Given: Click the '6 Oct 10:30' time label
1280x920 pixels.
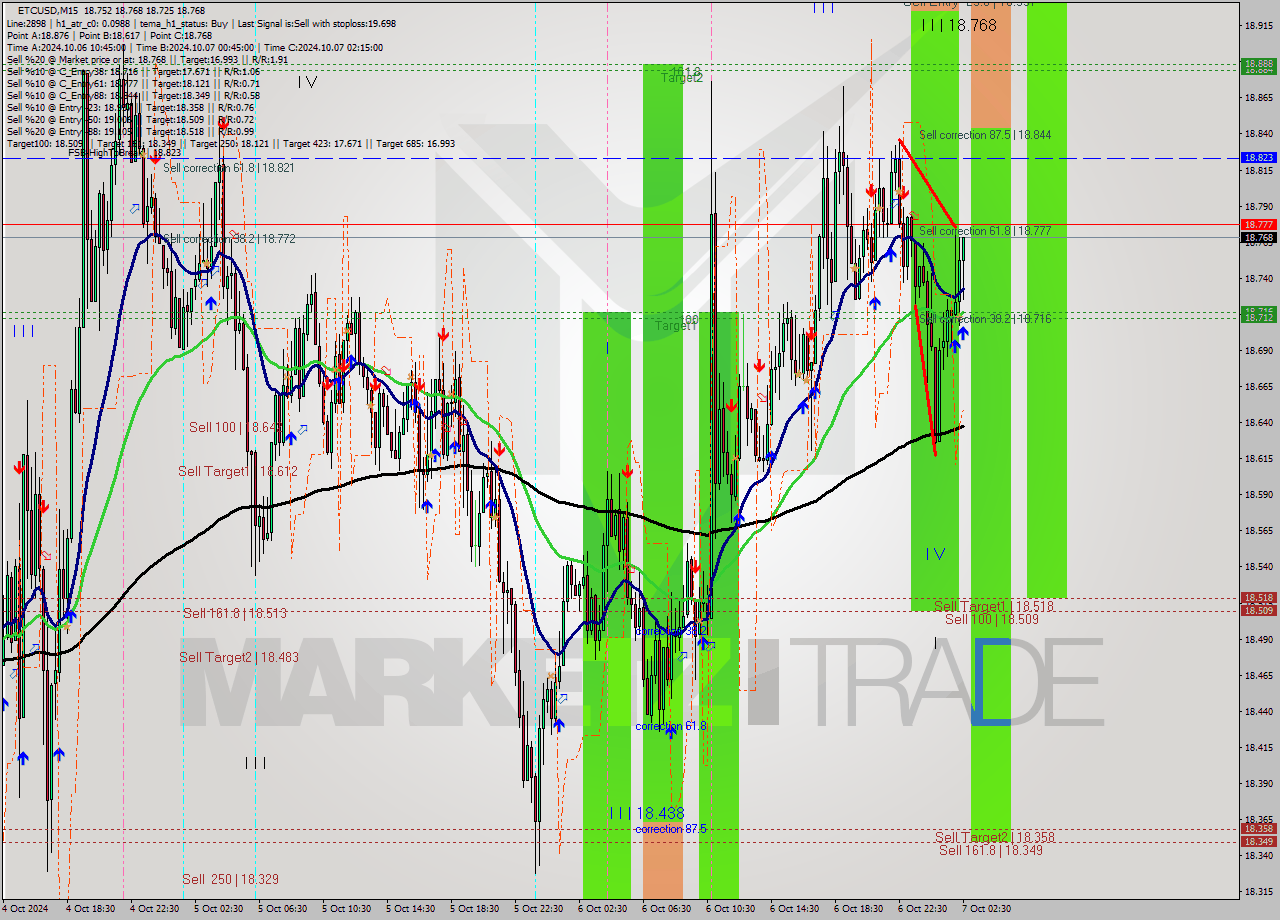Looking at the screenshot, I should tap(731, 909).
